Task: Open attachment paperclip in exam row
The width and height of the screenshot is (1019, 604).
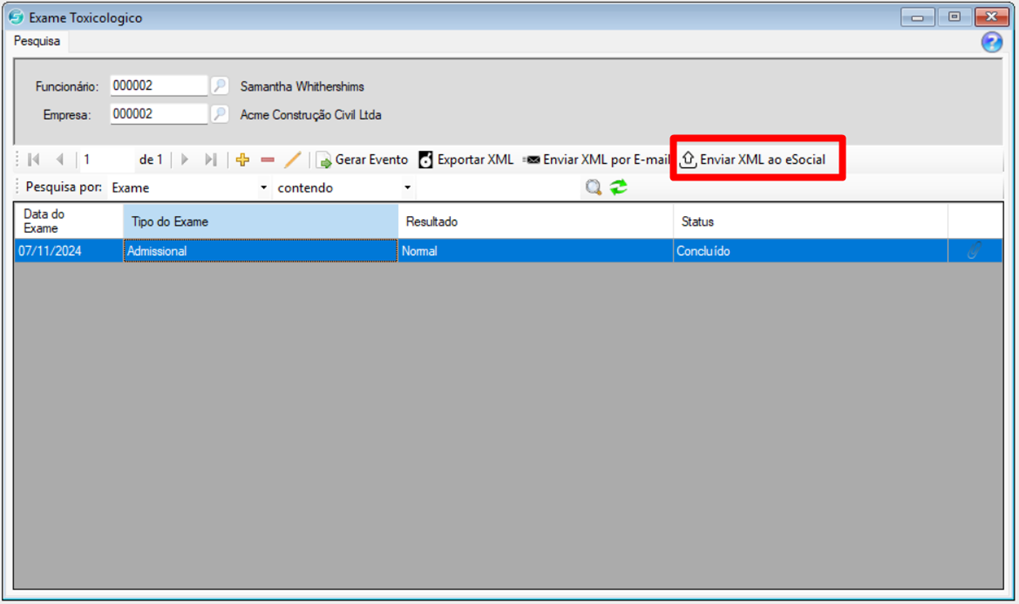Action: point(974,251)
